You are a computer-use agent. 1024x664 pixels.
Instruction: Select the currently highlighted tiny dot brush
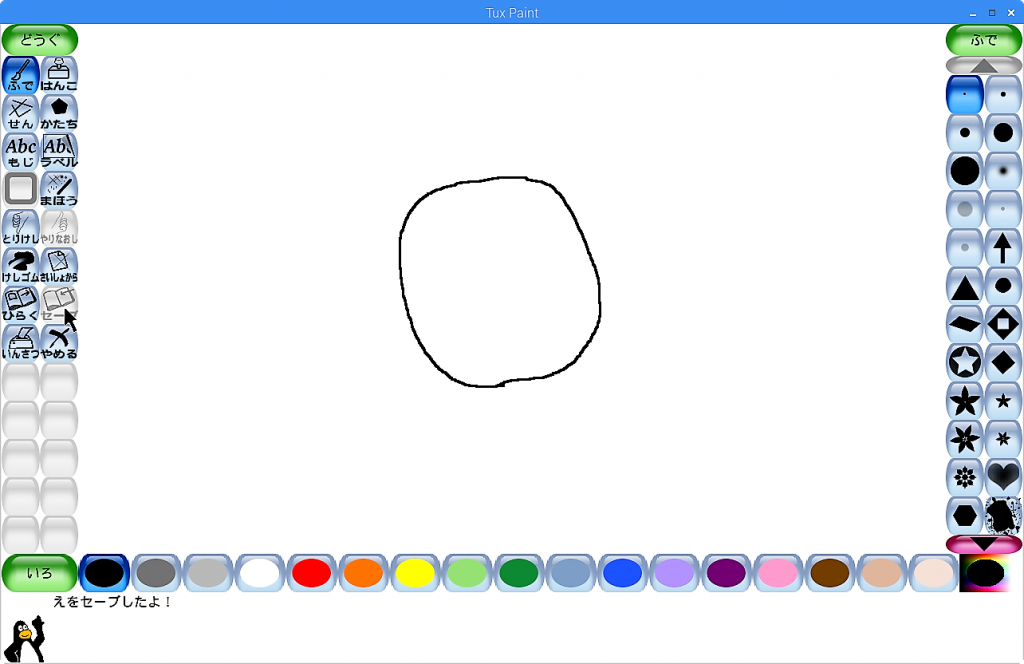tap(965, 95)
